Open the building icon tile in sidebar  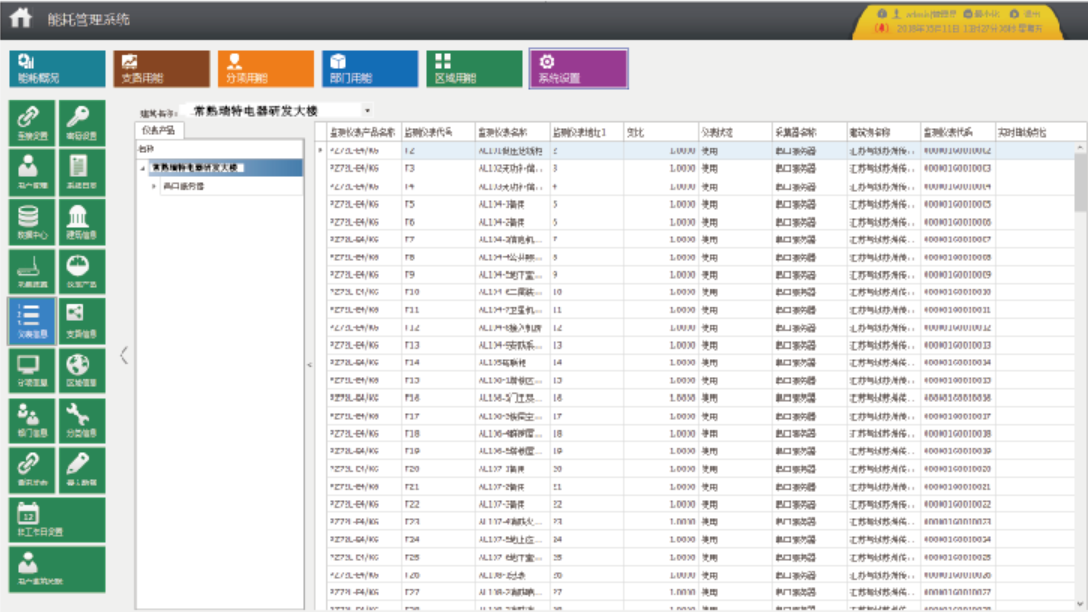click(81, 222)
